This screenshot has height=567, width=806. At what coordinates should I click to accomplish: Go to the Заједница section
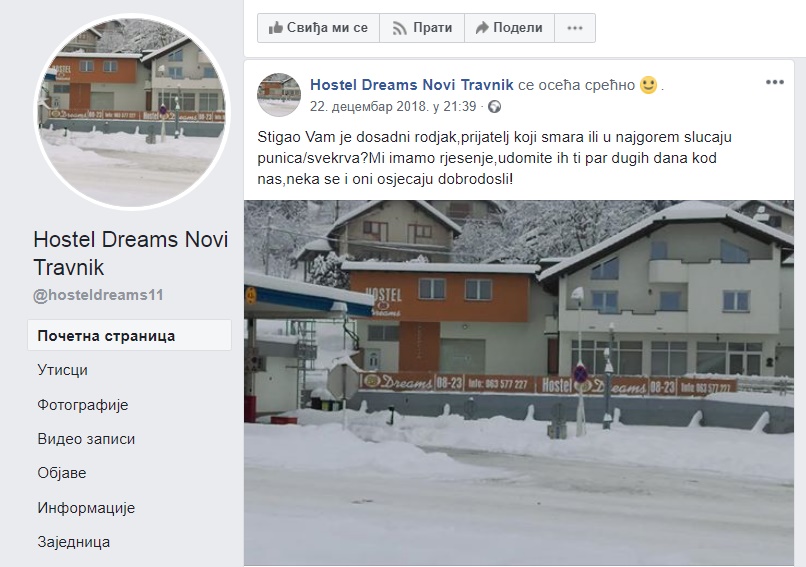(74, 542)
